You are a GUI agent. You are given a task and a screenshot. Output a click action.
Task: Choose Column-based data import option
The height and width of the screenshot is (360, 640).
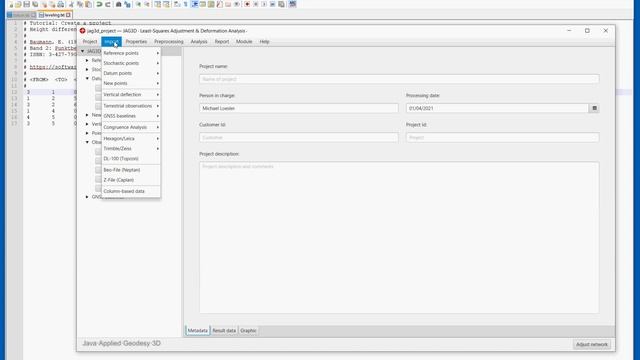point(131,191)
